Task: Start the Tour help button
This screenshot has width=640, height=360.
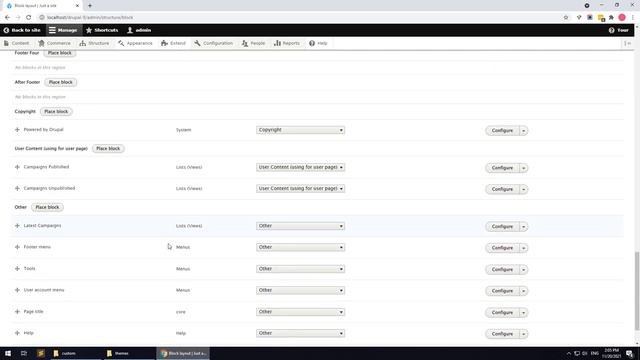Action: 619,30
